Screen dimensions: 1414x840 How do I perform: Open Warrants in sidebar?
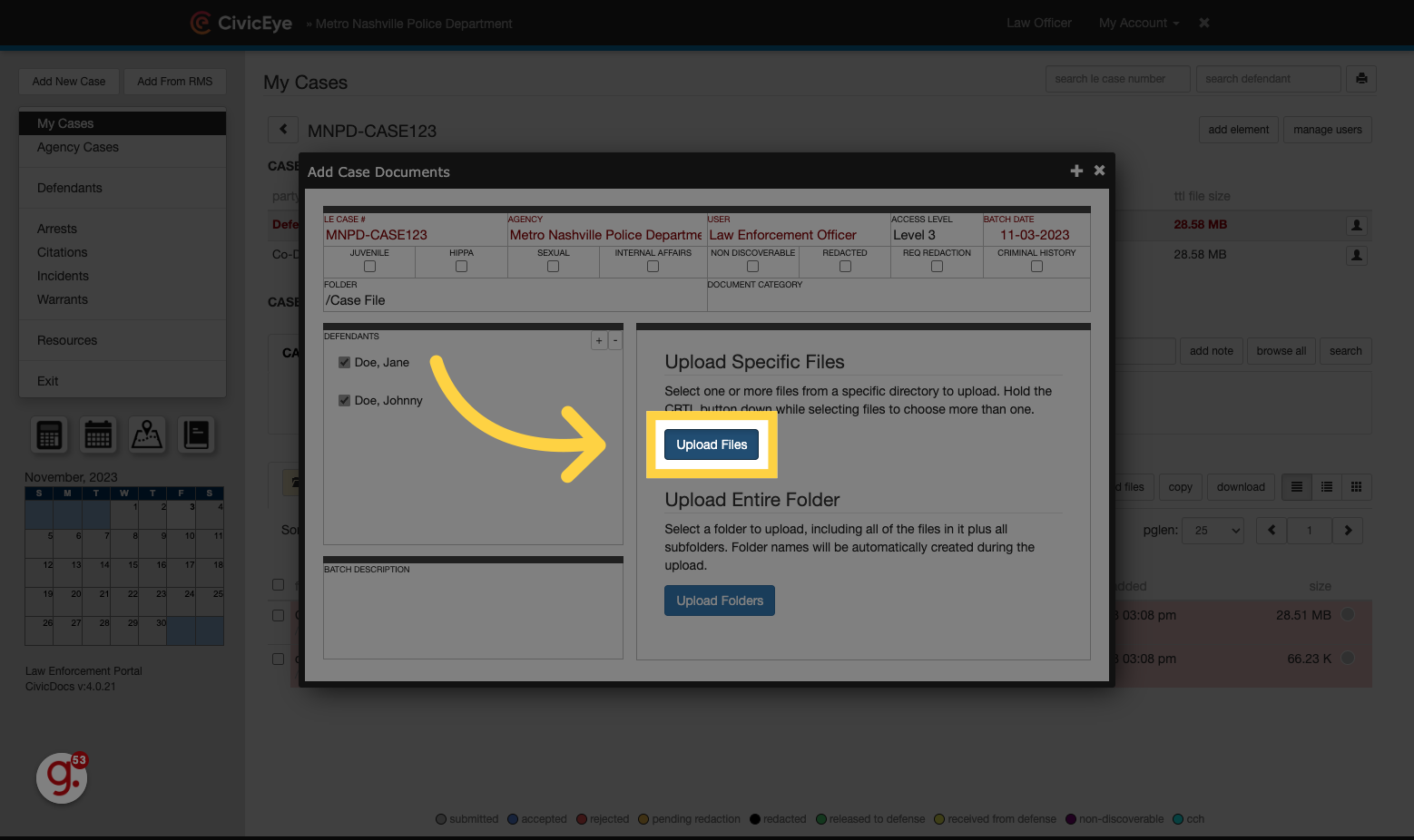pos(123,299)
